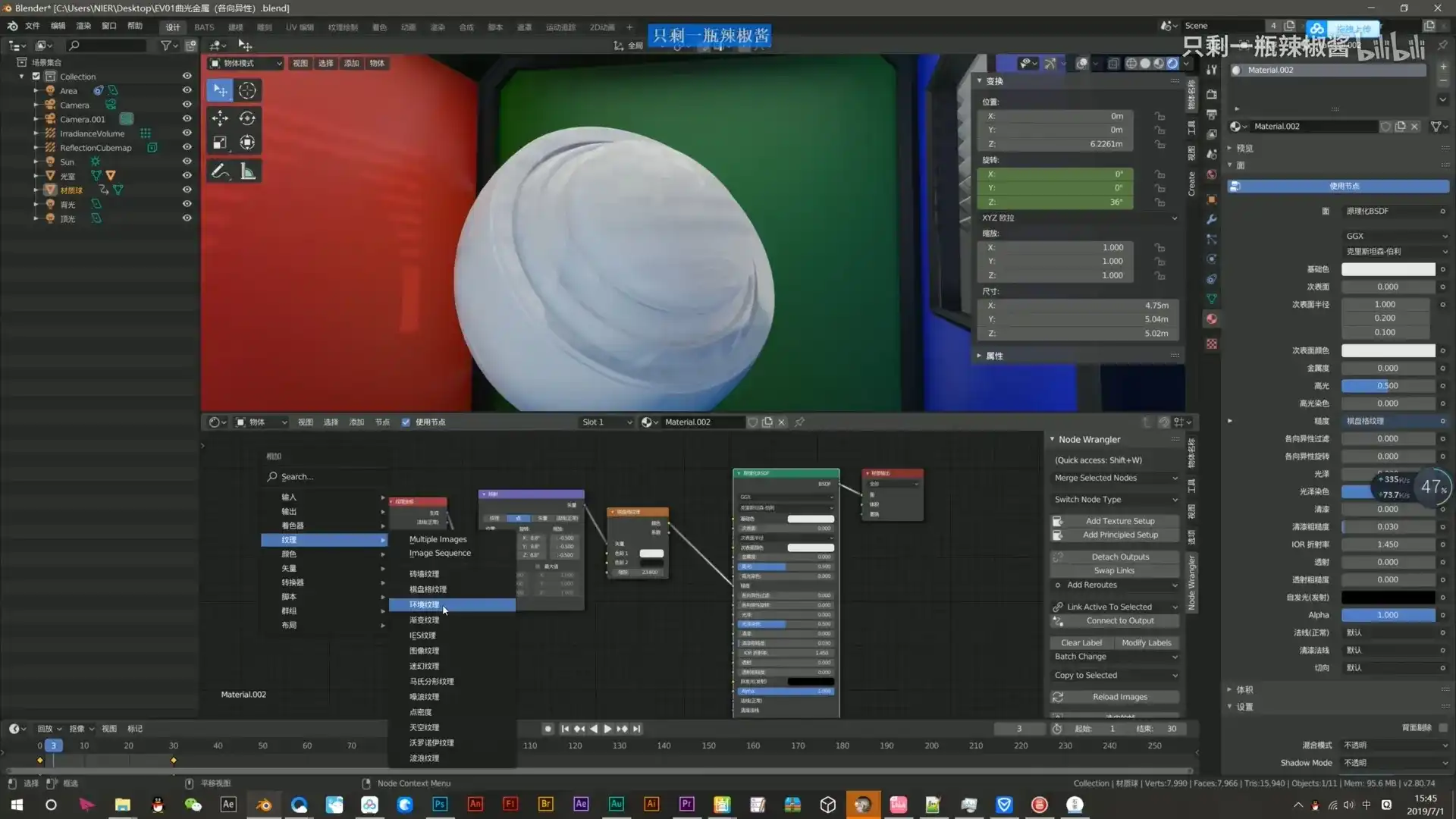Hide the Area light in the outliner

187,90
